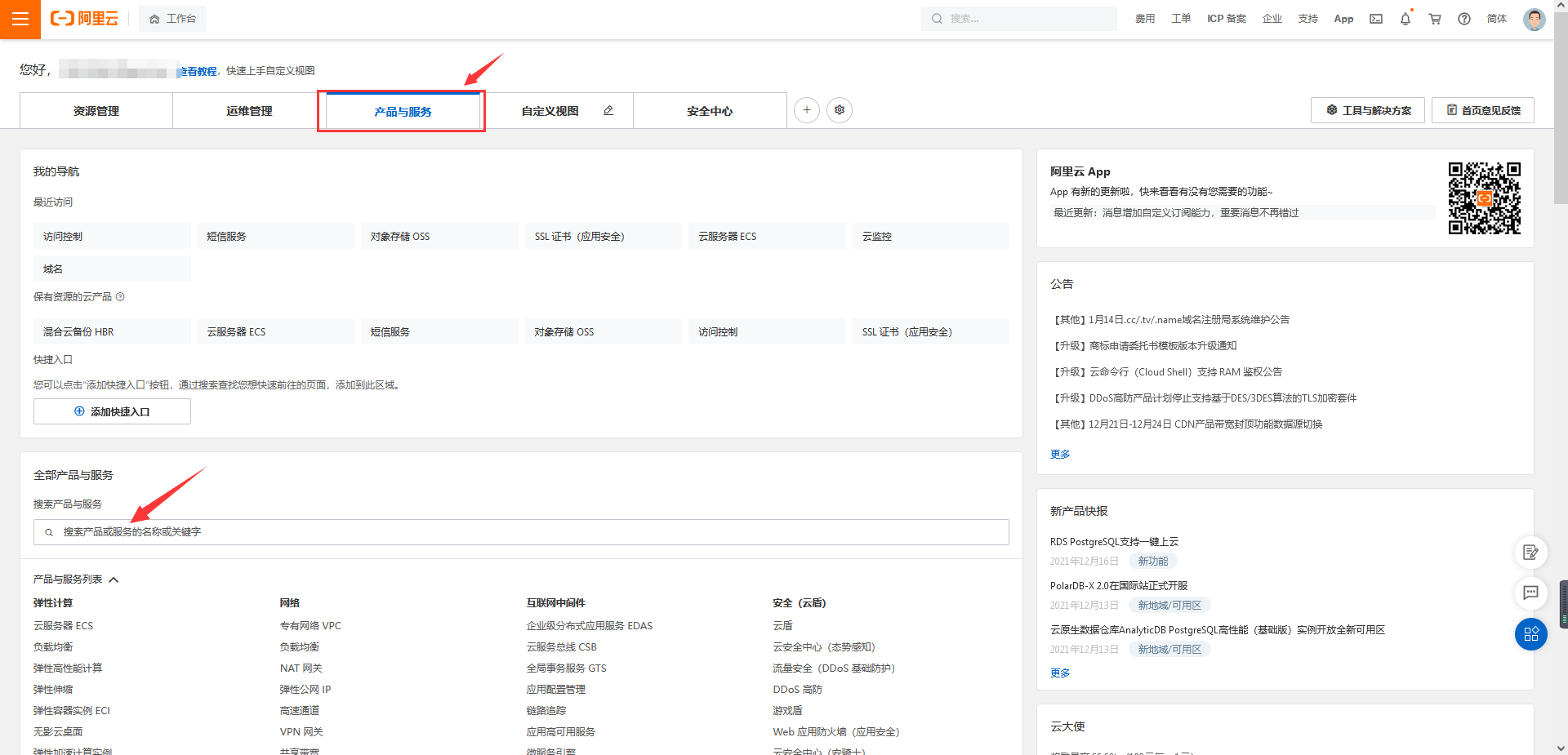The image size is (1568, 755).
Task: Open the floating chat message icon
Action: [x=1531, y=593]
